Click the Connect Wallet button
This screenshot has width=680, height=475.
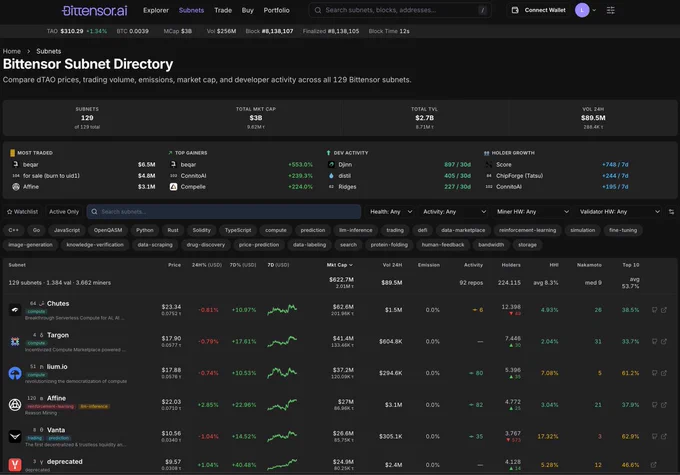point(539,10)
